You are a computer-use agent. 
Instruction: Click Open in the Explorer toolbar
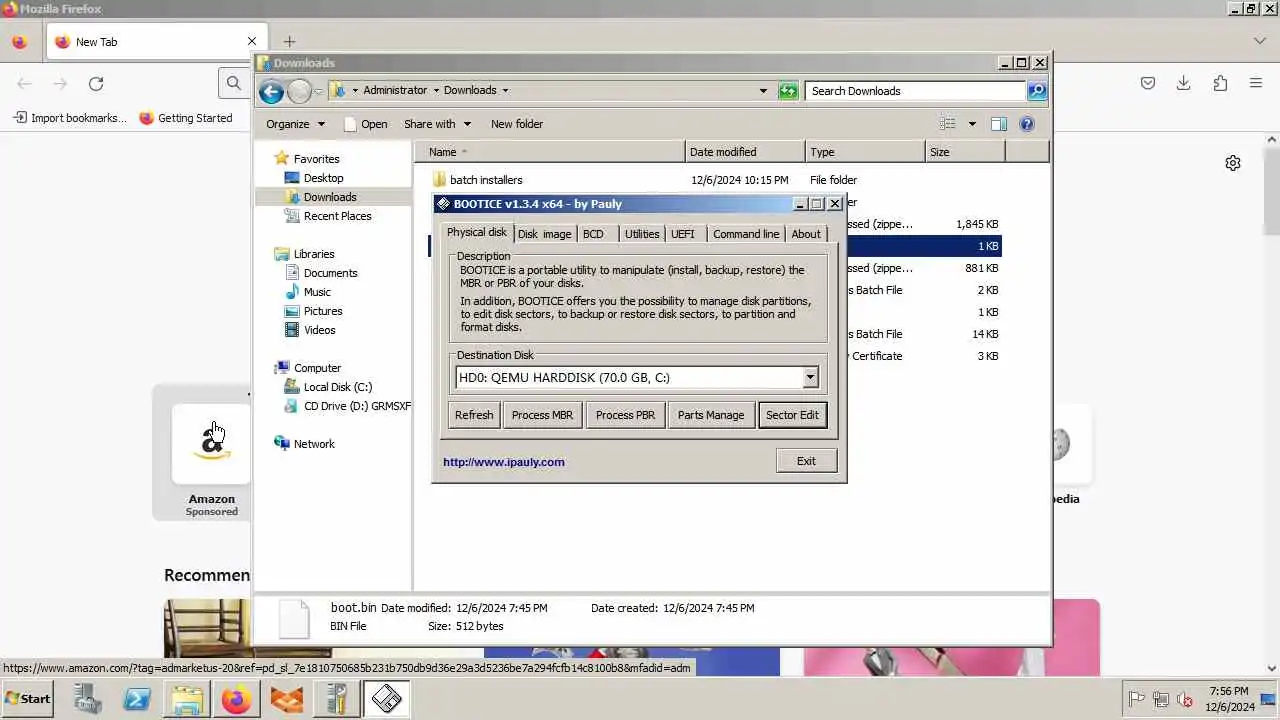365,124
